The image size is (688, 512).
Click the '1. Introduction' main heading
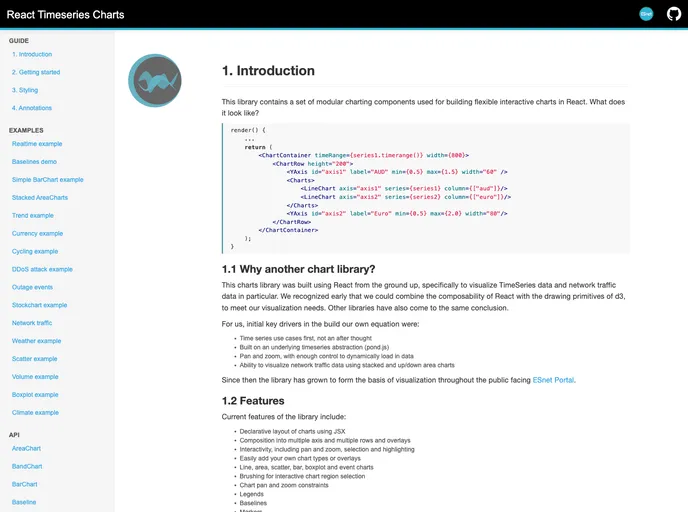pos(268,71)
